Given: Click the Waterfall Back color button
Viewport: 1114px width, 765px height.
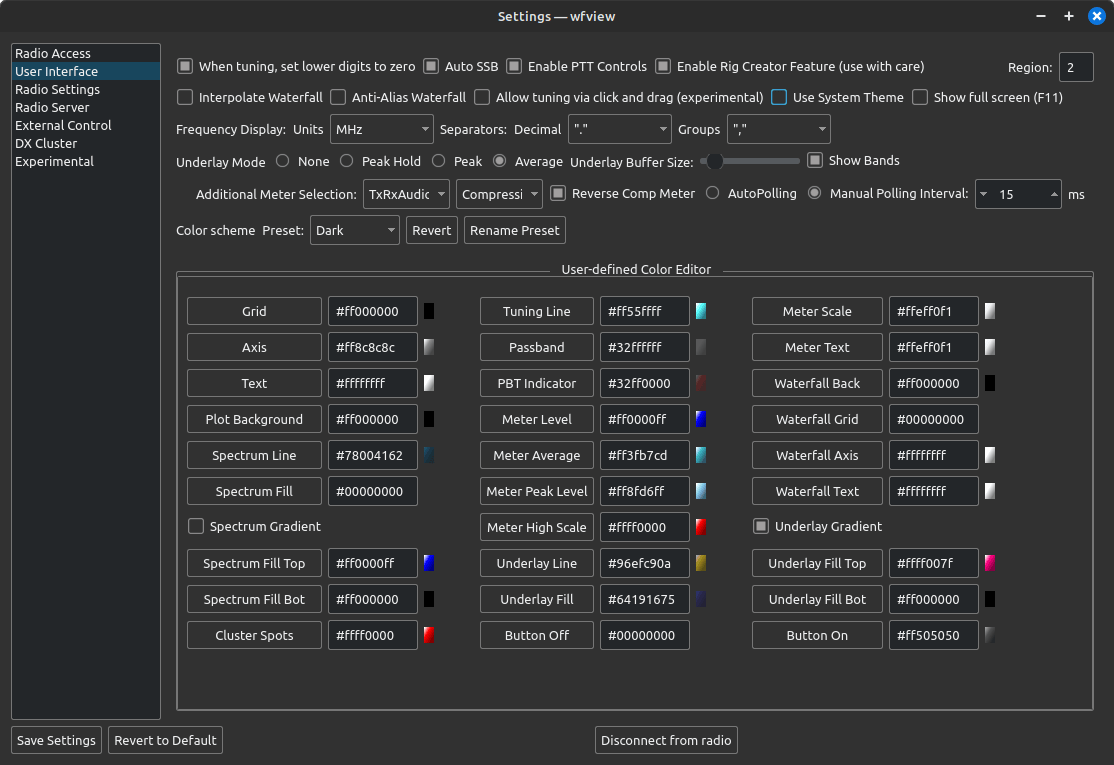Looking at the screenshot, I should 817,383.
